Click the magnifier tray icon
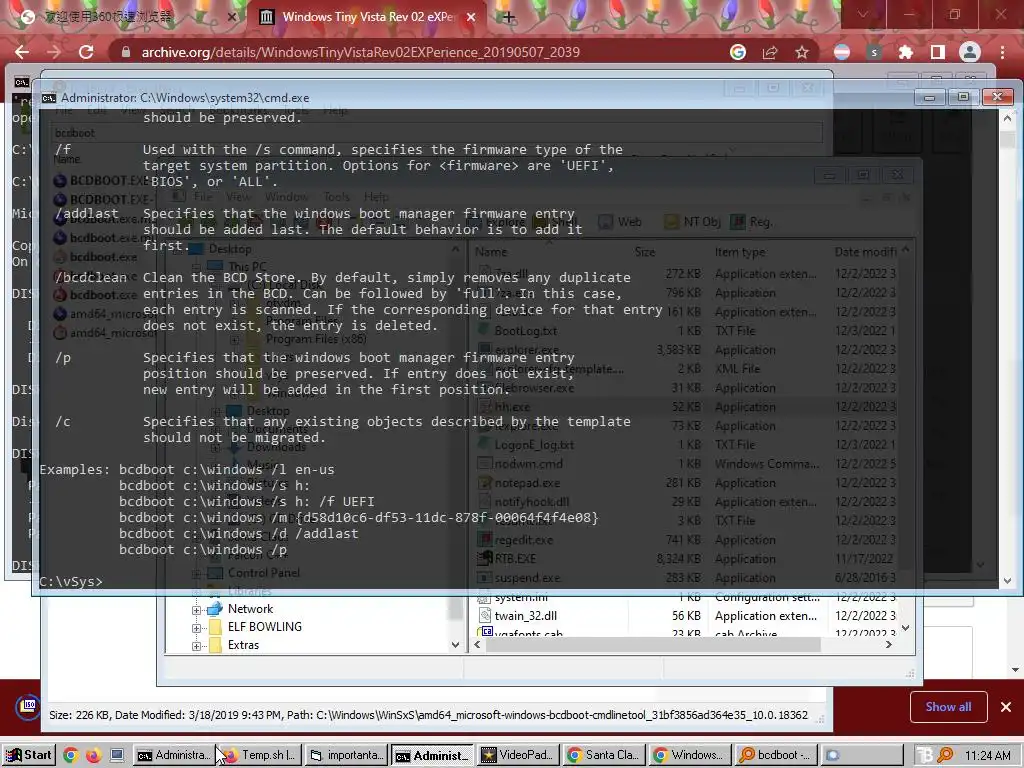This screenshot has width=1024, height=768. (x=945, y=756)
